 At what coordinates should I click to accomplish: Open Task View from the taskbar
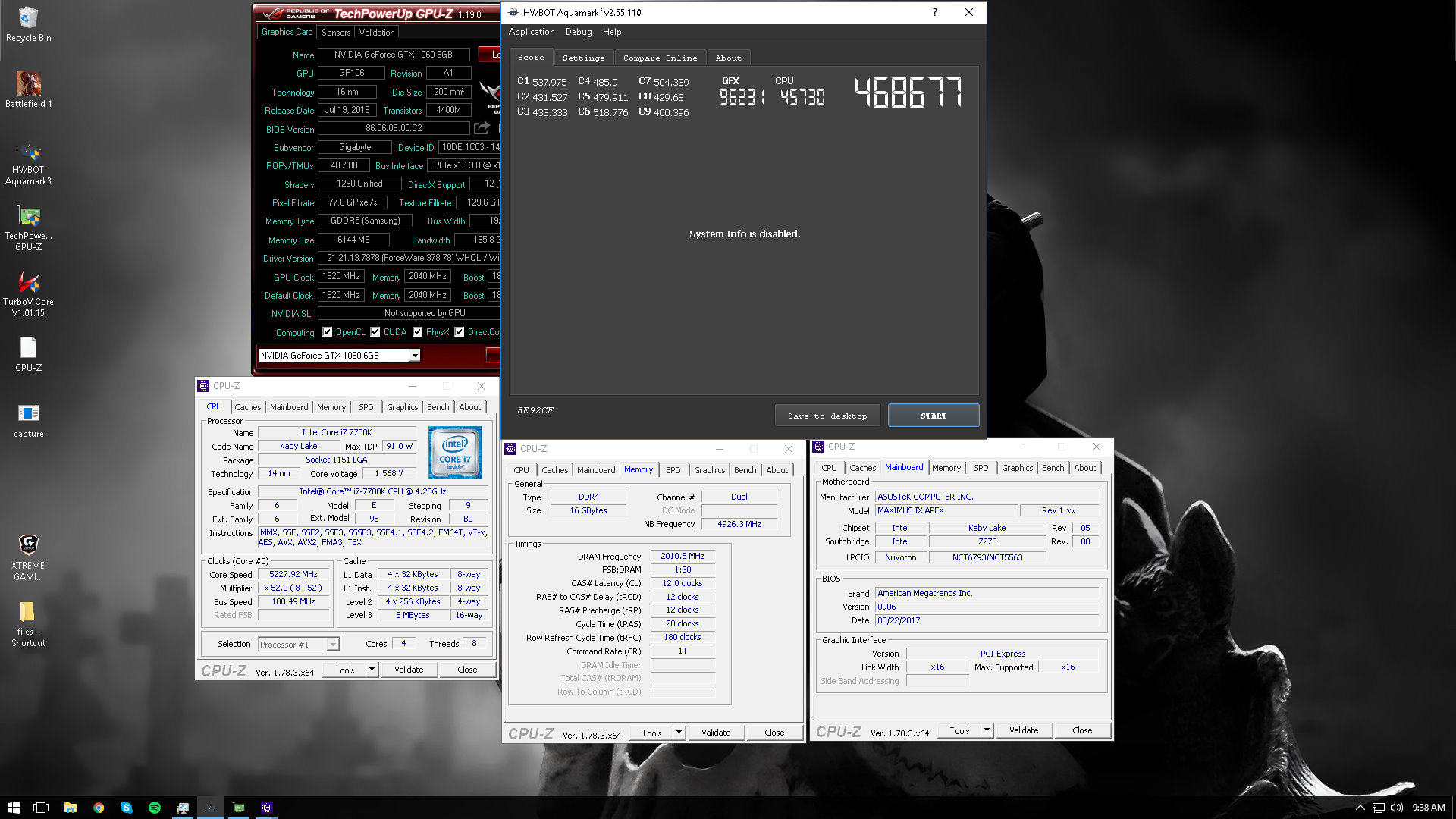click(x=41, y=808)
